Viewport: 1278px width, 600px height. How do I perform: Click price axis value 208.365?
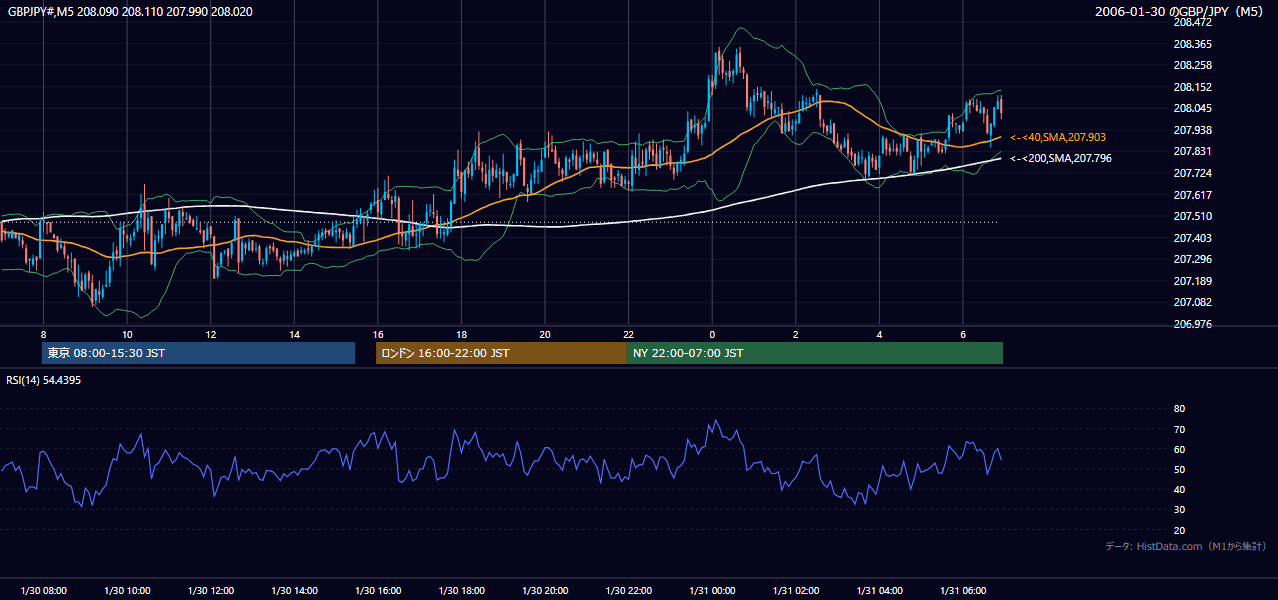coord(1193,44)
